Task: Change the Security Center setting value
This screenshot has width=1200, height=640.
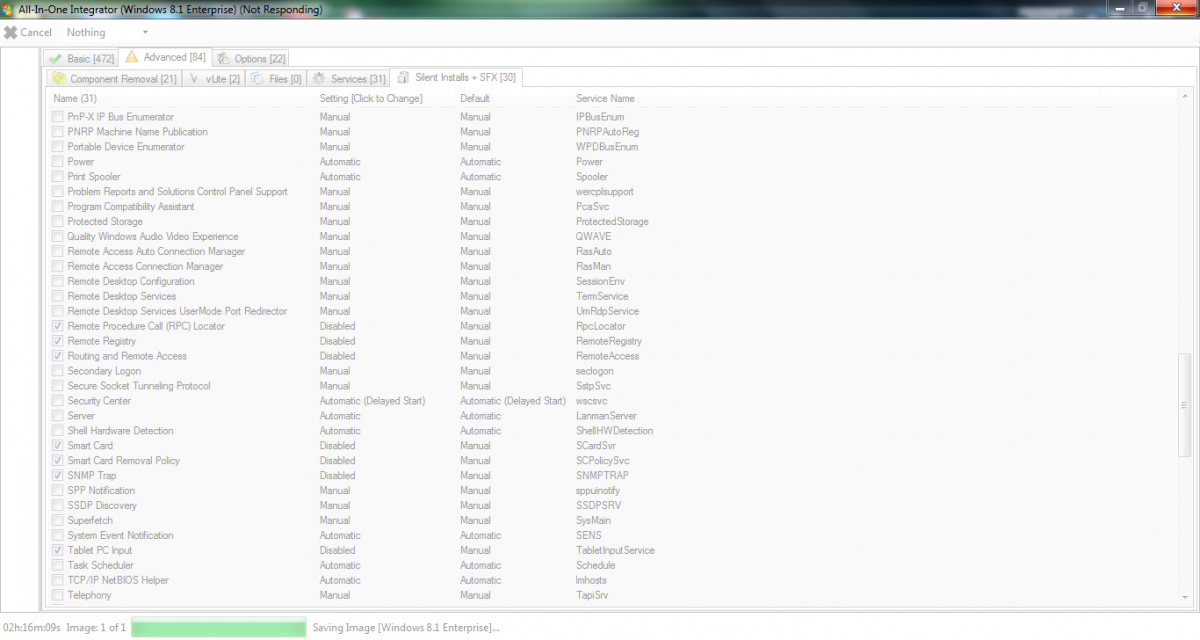Action: pyautogui.click(x=372, y=401)
